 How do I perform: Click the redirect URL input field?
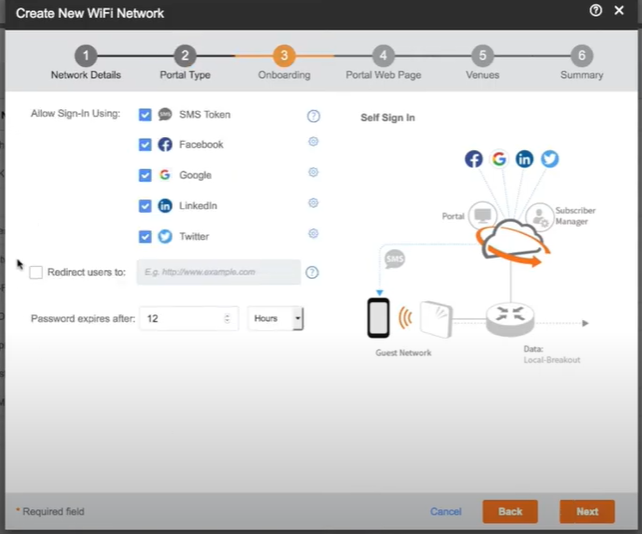pos(218,272)
